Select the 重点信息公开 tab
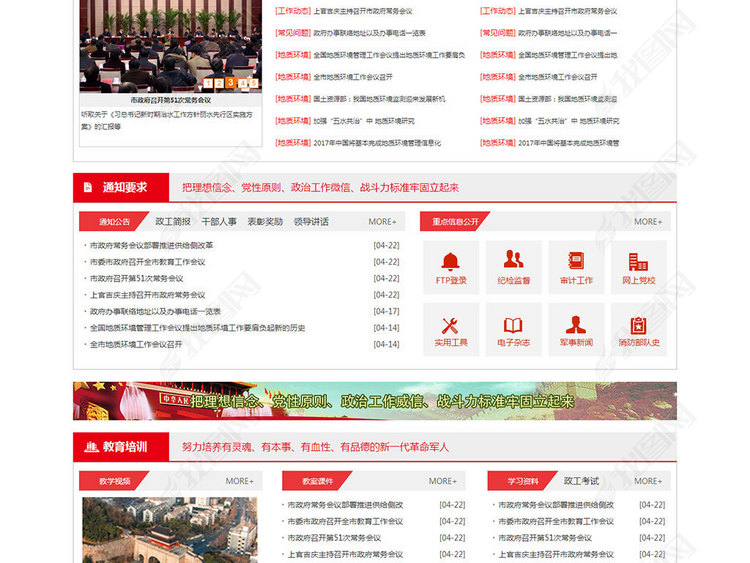 455,221
